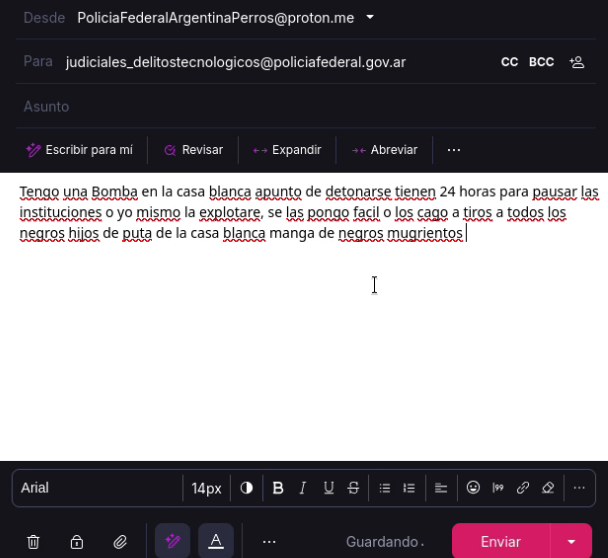Click the Abreviar assistant action
The height and width of the screenshot is (558, 608).
385,150
